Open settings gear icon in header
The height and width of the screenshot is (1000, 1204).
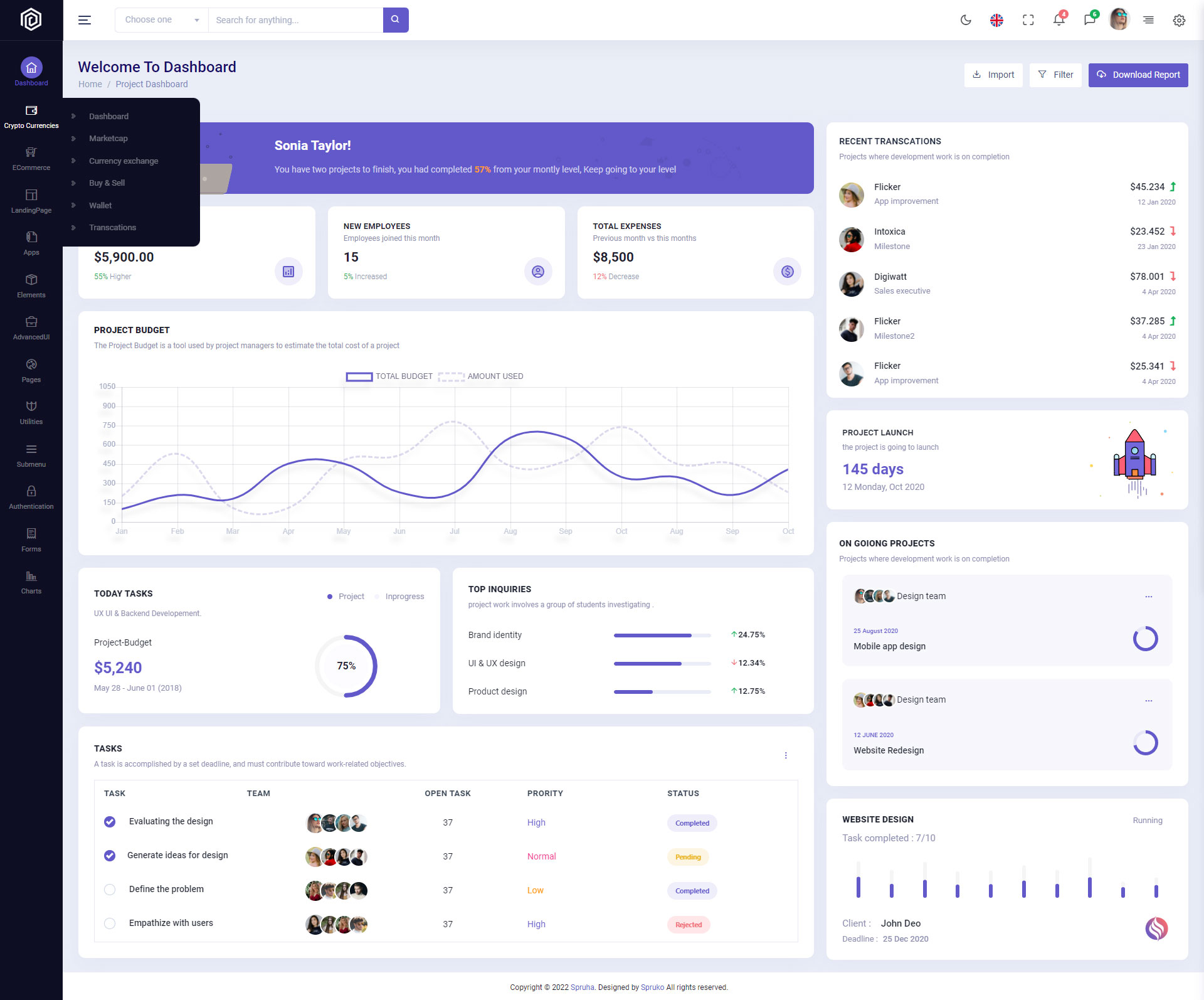[x=1179, y=20]
